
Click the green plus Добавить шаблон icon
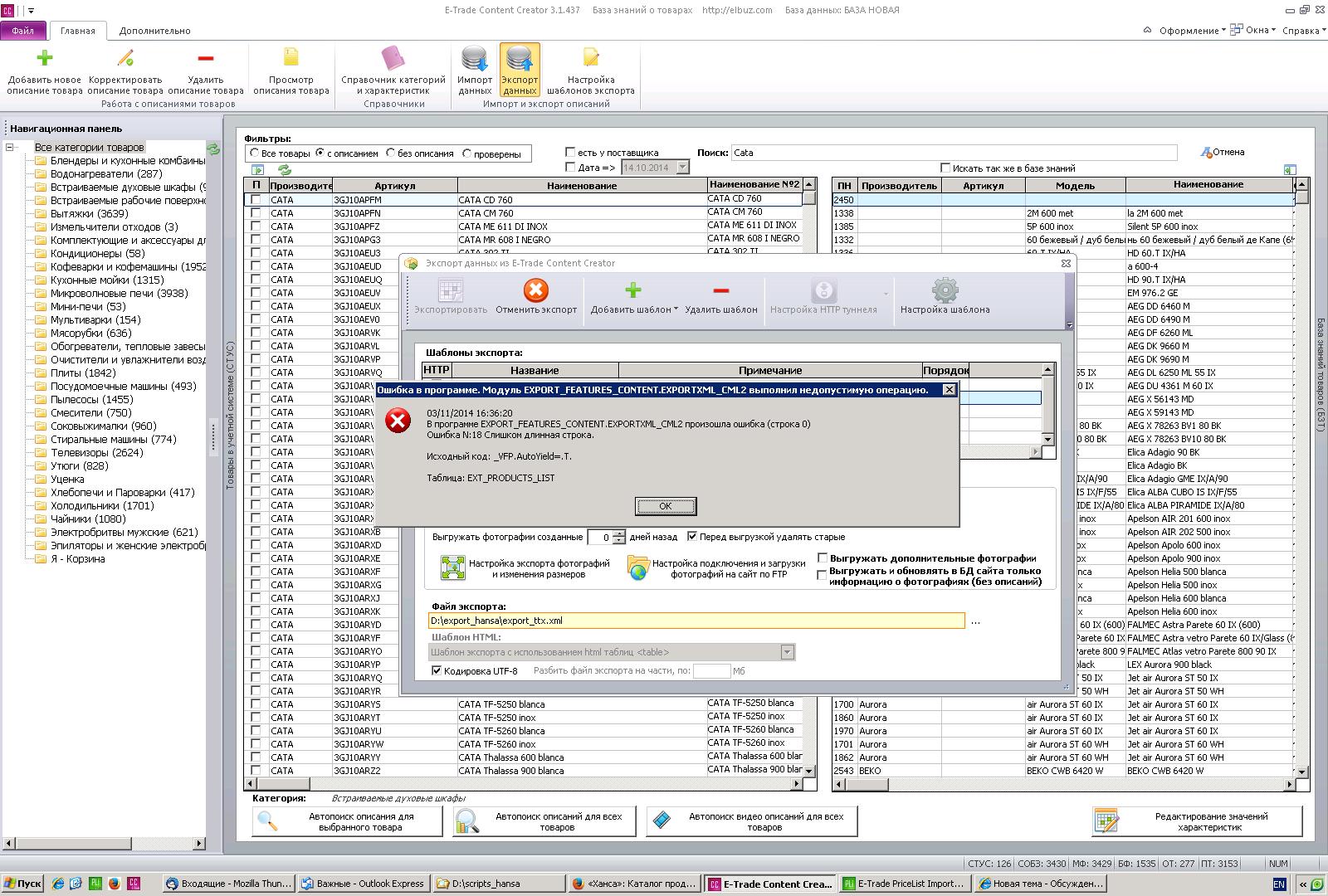click(x=633, y=290)
